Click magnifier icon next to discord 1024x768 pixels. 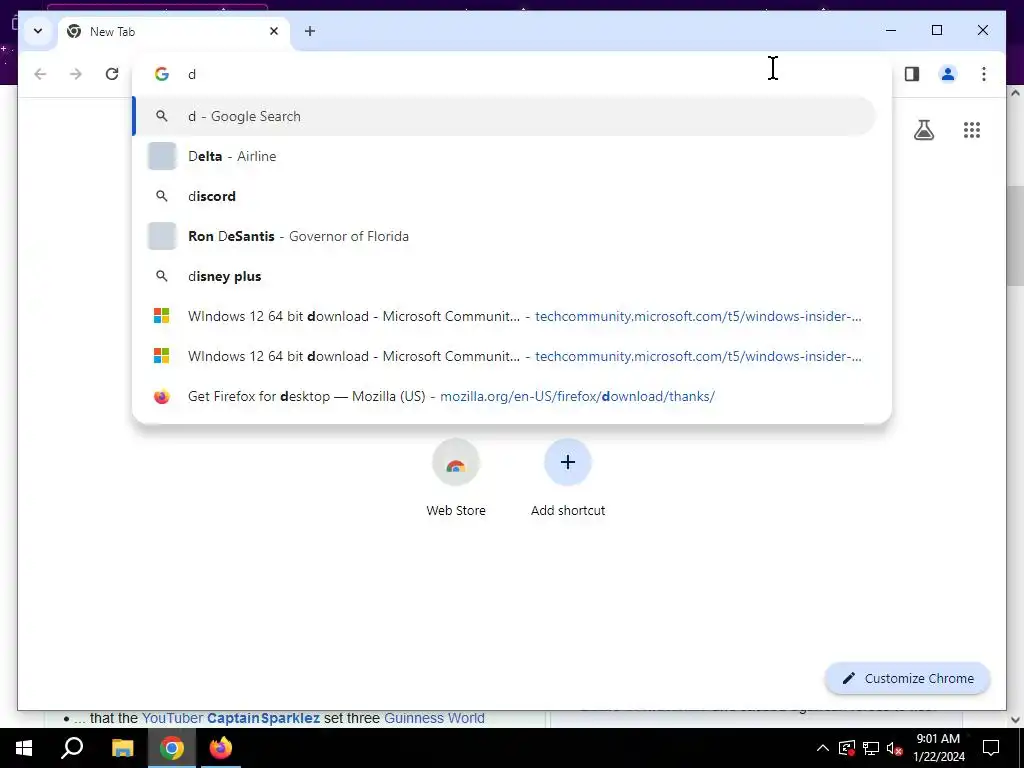(x=161, y=196)
